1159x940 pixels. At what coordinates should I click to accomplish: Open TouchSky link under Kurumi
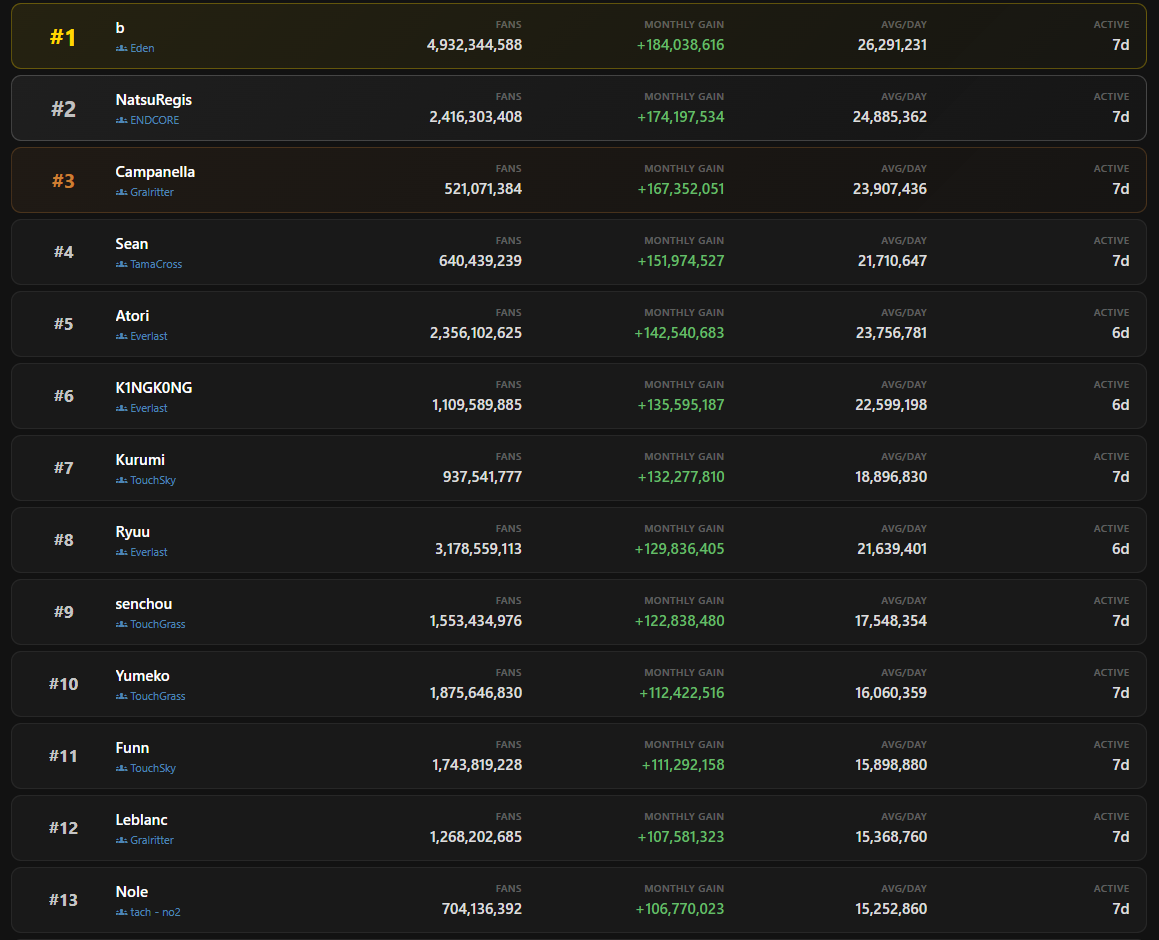click(x=153, y=480)
